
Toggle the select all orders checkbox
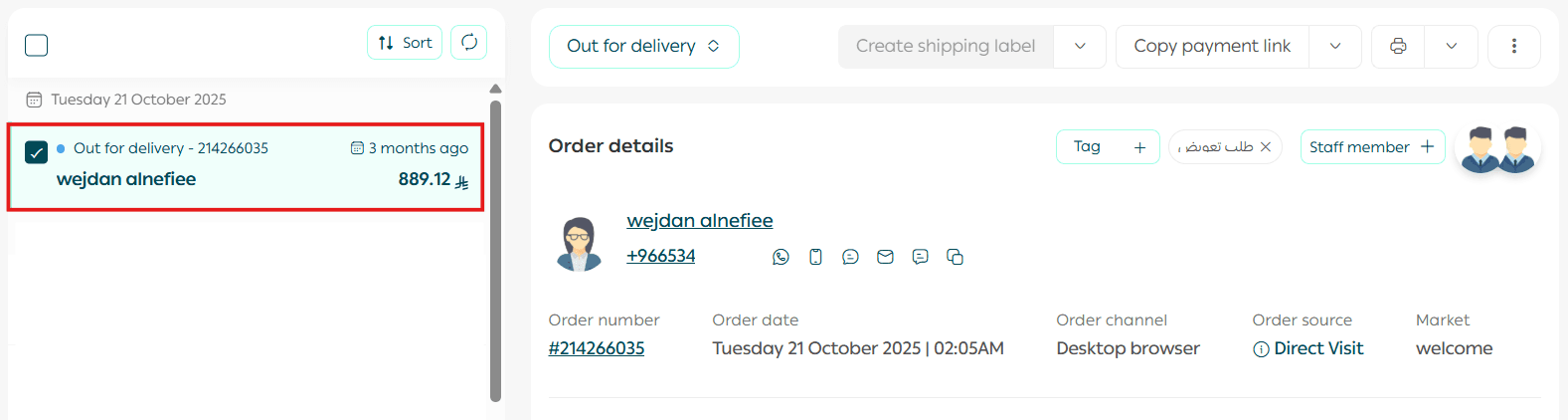36,46
